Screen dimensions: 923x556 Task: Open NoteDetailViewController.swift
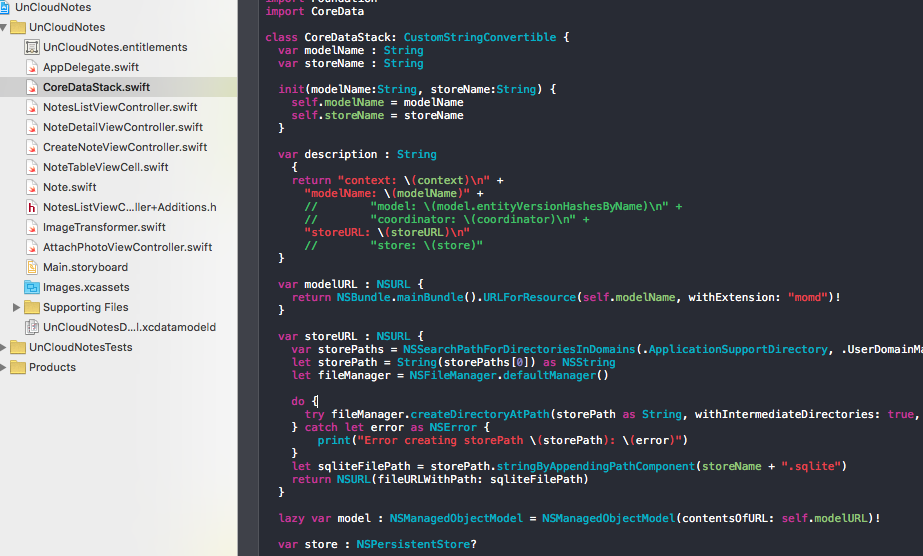123,127
